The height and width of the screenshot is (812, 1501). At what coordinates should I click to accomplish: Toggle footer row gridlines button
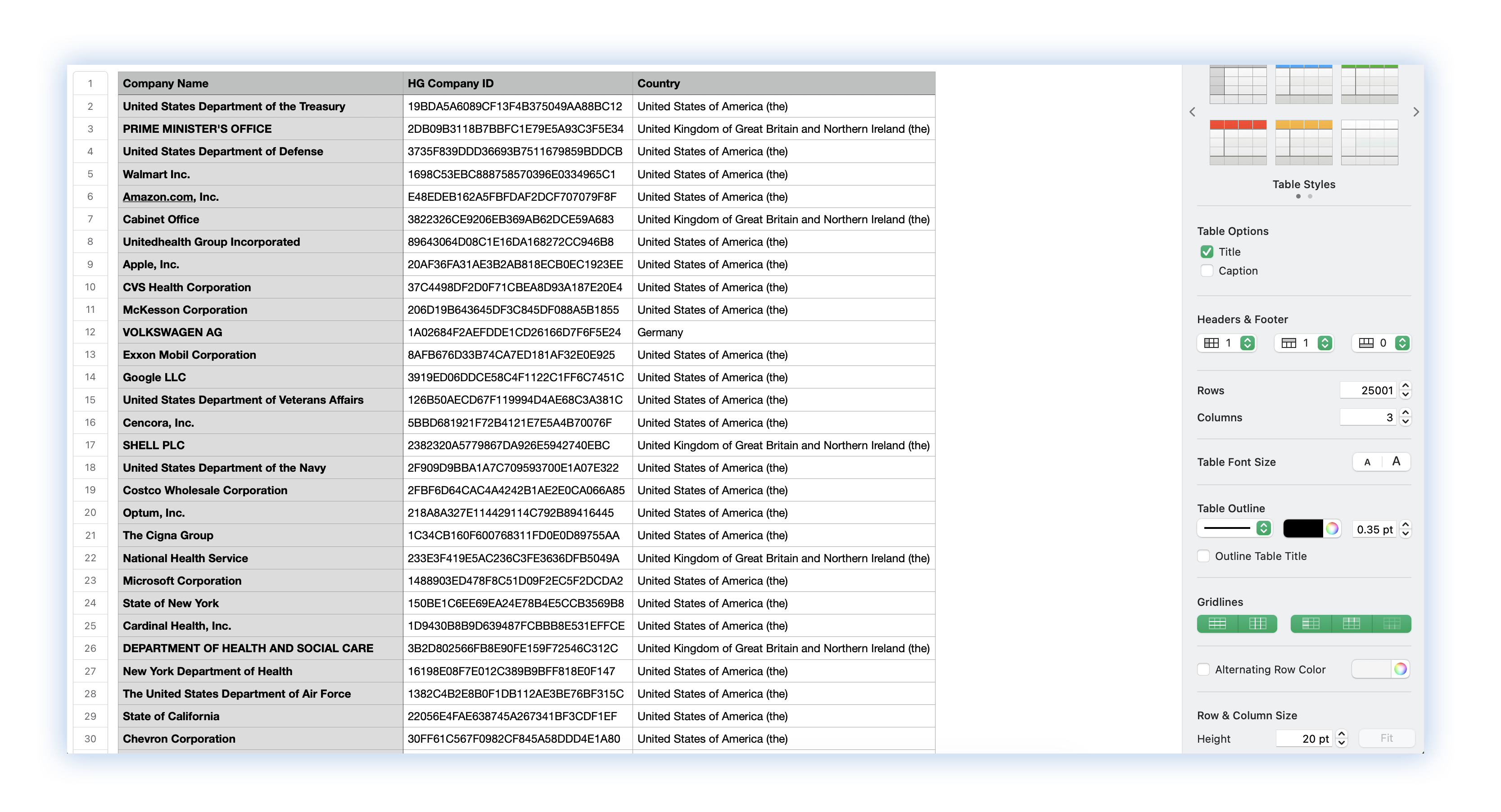pos(1392,624)
